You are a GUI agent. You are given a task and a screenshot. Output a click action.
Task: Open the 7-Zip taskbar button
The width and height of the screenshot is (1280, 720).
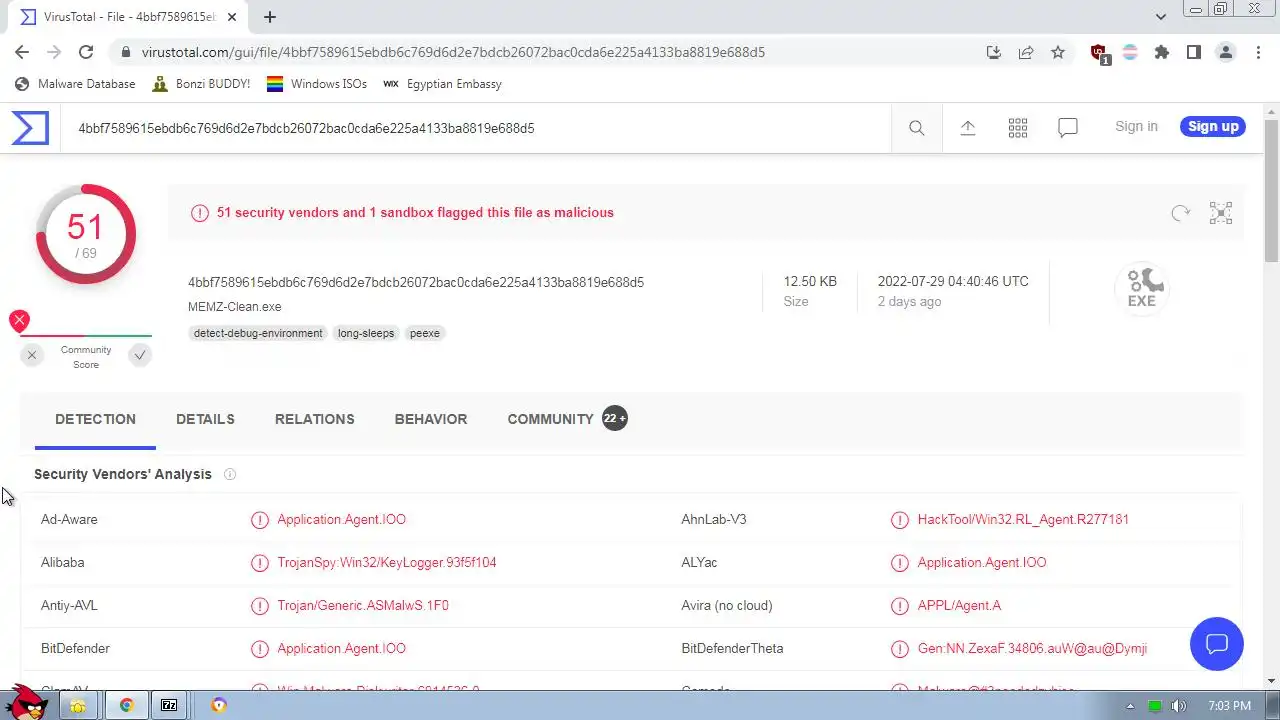pos(169,705)
